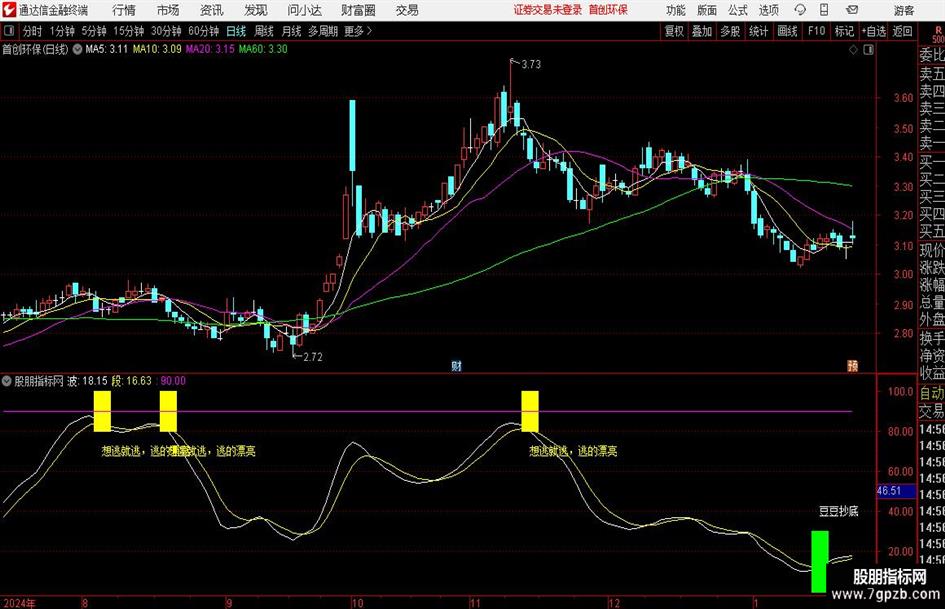This screenshot has width=945, height=609.
Task: Click the 段: 16.63 indicator value
Action: pos(131,381)
